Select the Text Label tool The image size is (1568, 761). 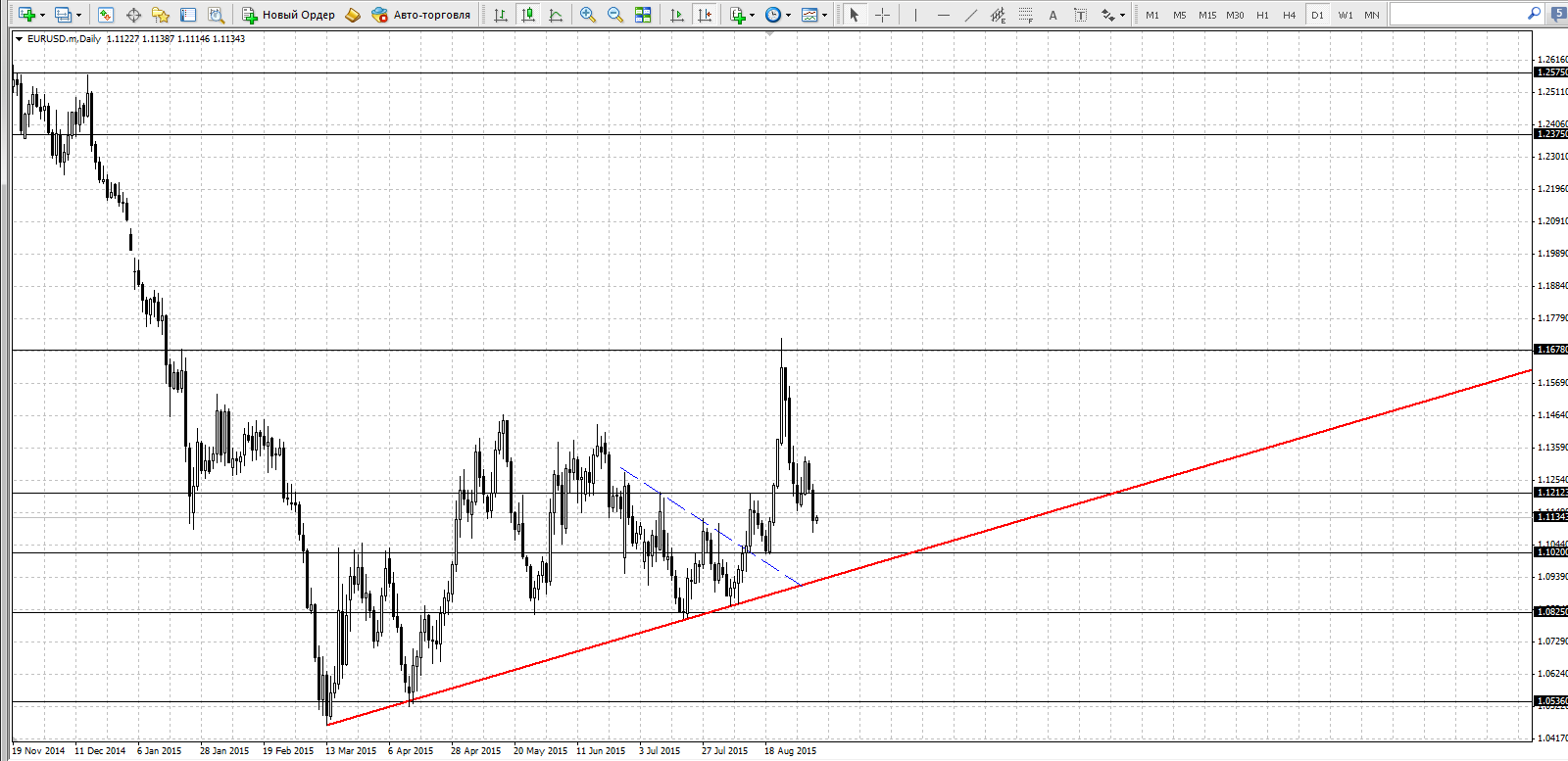[x=1080, y=15]
